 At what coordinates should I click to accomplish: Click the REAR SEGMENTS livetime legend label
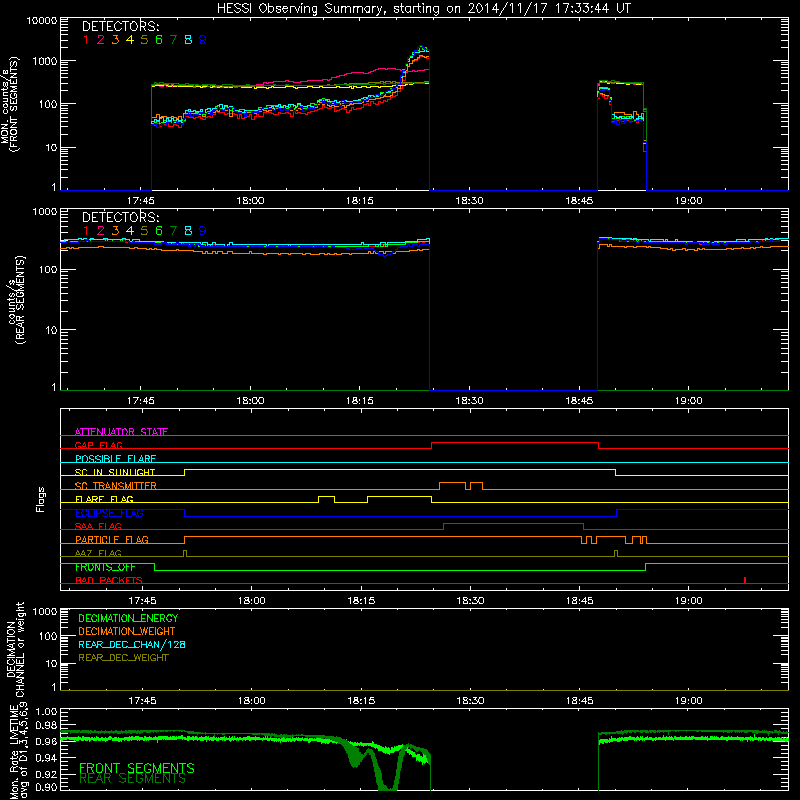pos(133,779)
